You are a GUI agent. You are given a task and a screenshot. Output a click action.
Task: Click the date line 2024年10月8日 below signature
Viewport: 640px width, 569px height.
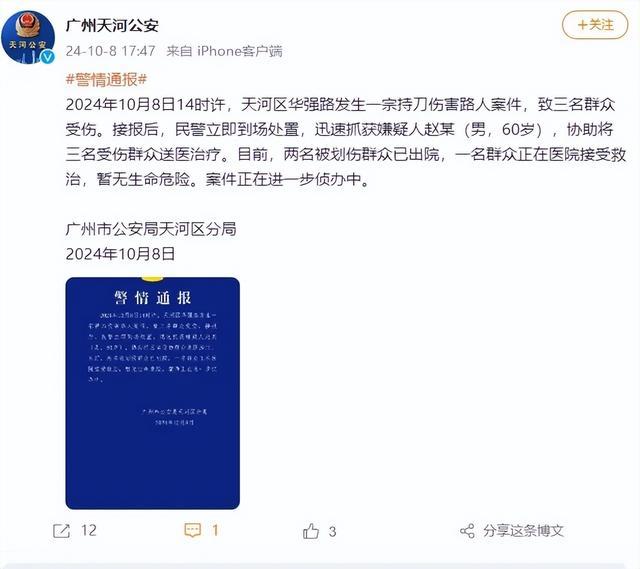(120, 254)
